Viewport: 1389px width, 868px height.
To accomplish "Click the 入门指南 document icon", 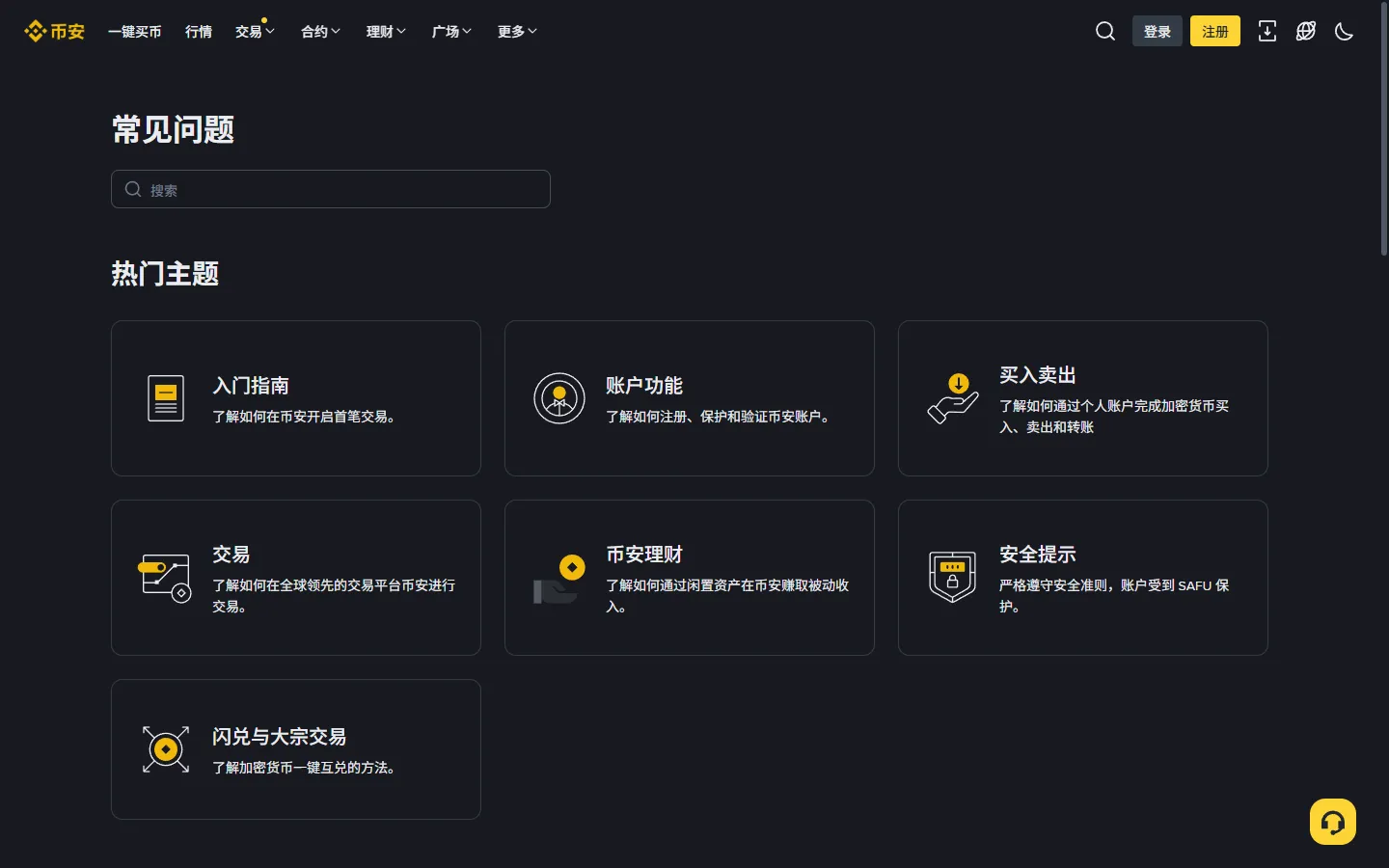I will 166,398.
